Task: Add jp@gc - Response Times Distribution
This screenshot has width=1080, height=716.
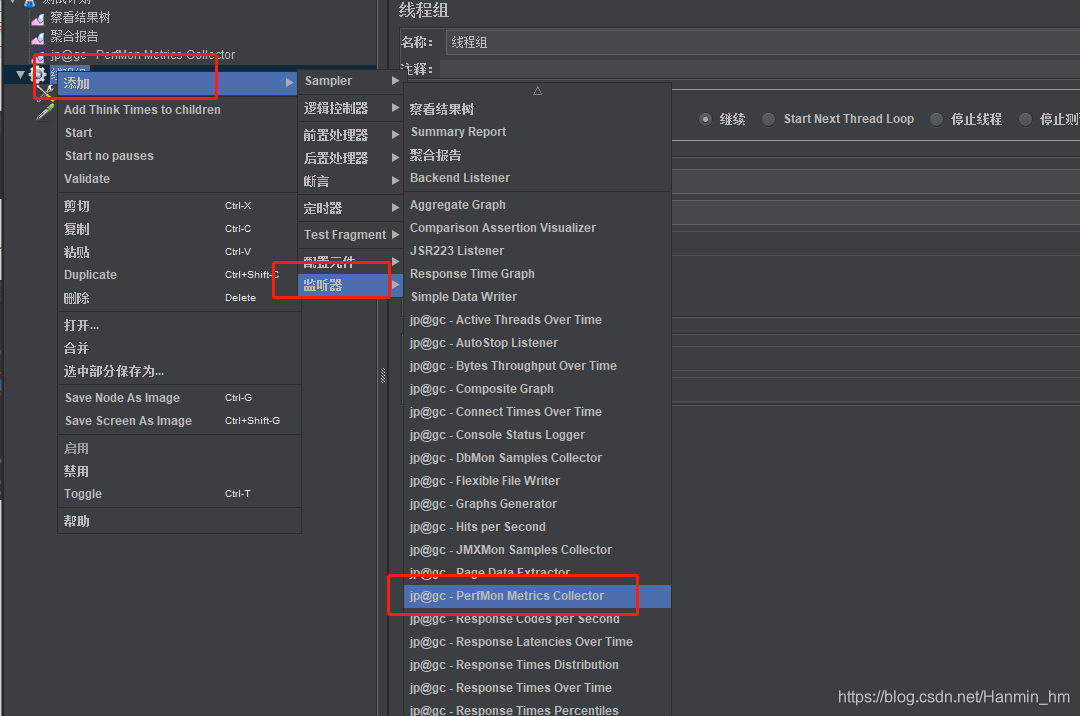Action: point(537,665)
